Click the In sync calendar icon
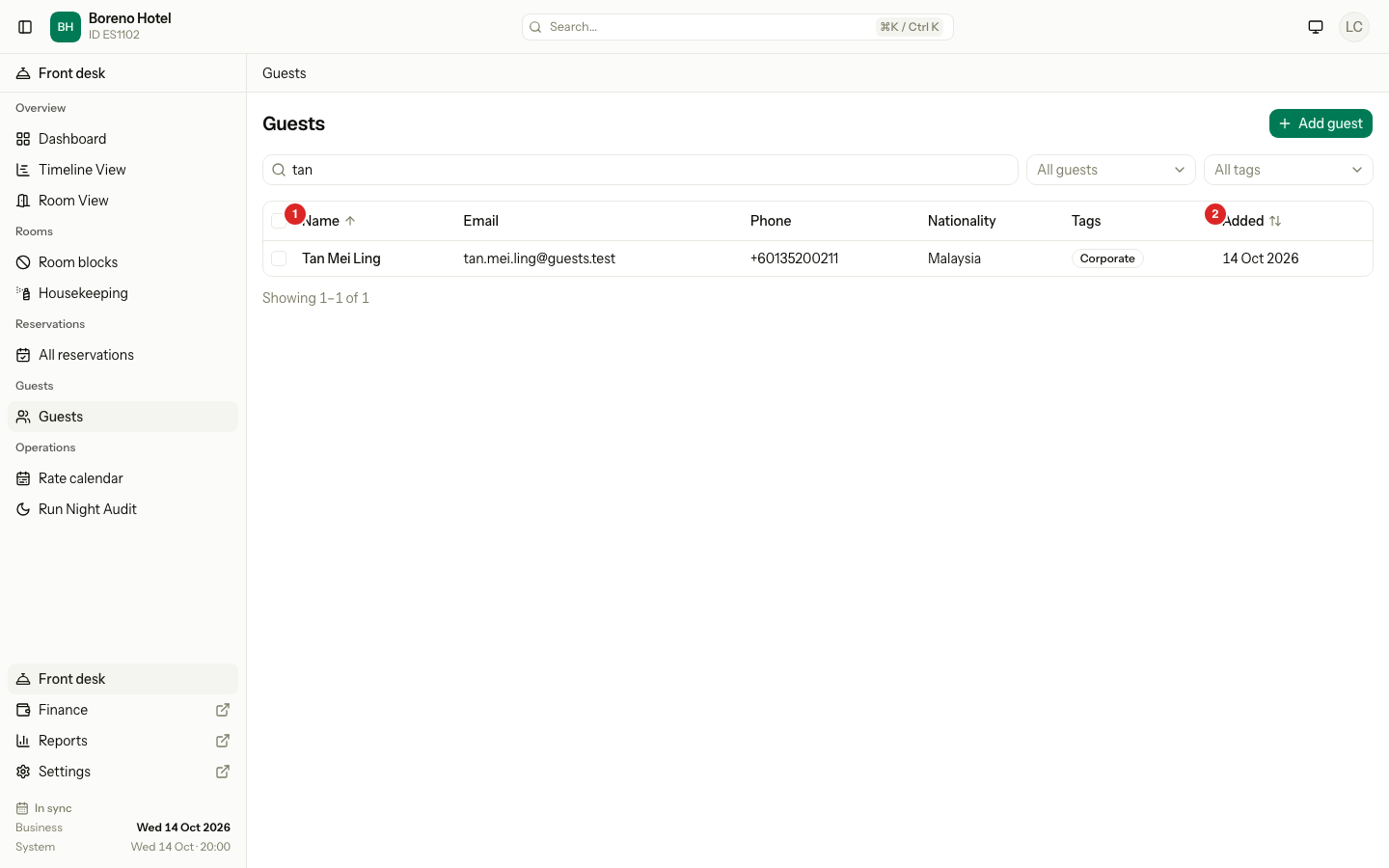 22,808
